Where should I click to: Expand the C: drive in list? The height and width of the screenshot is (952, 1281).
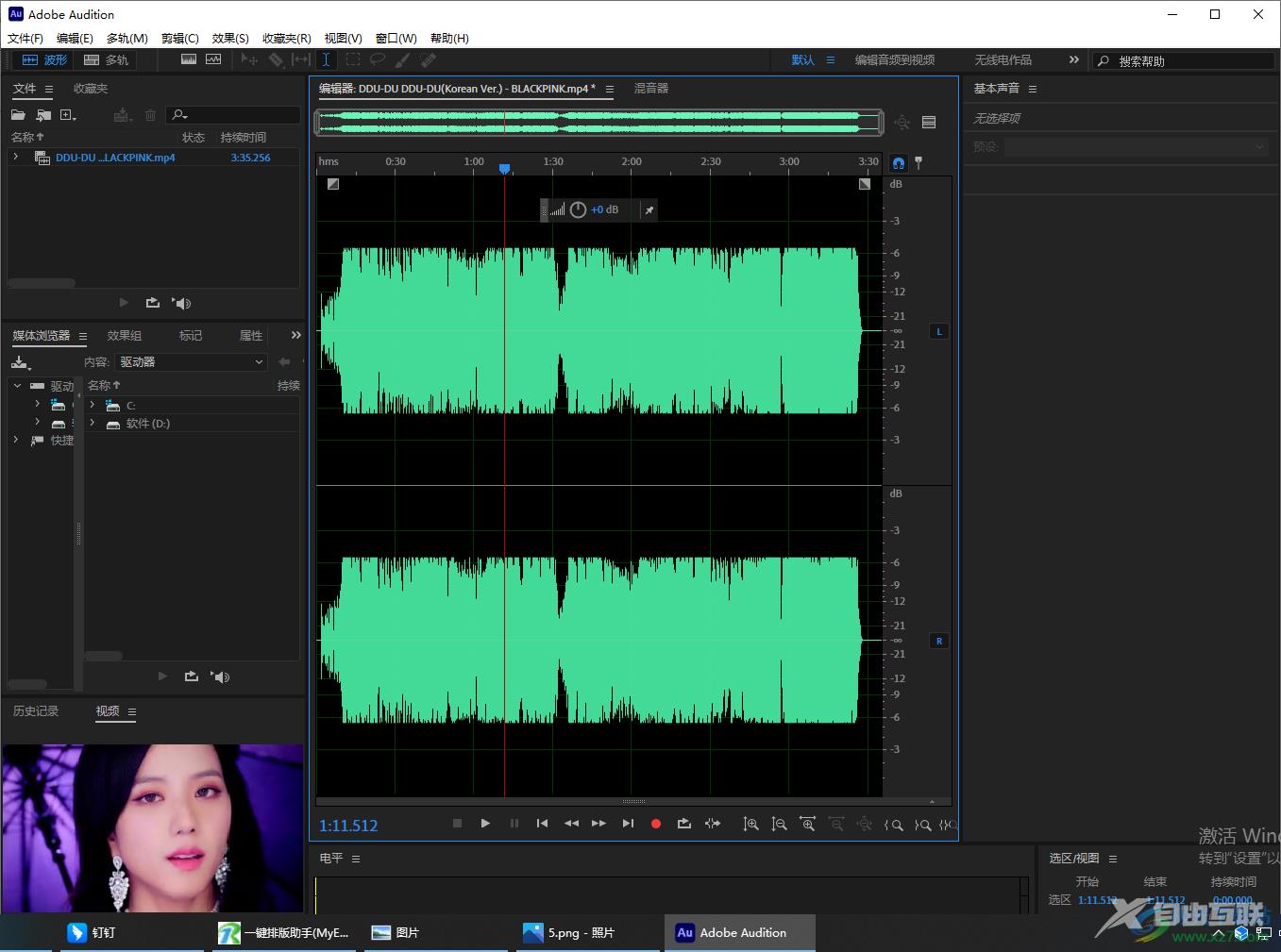click(93, 405)
